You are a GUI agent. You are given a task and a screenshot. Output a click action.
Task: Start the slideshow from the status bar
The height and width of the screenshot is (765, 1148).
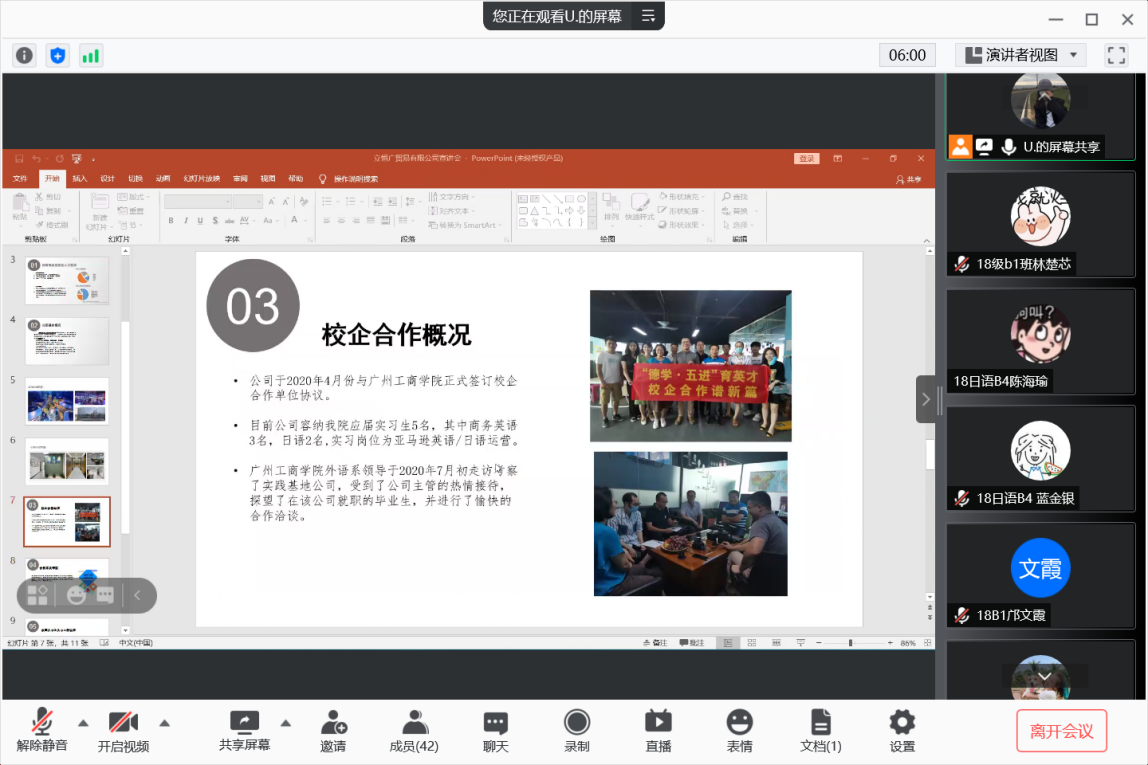click(x=800, y=642)
